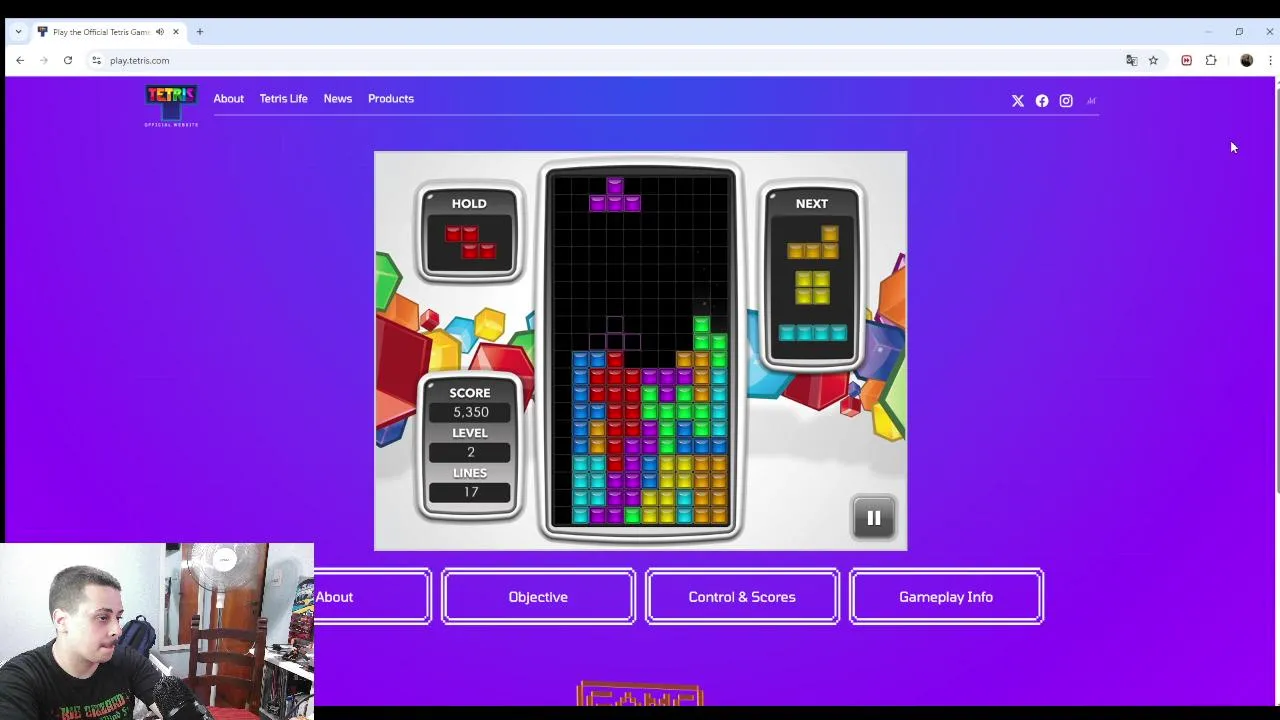1280x720 pixels.
Task: Click the About button below the game
Action: click(372, 597)
